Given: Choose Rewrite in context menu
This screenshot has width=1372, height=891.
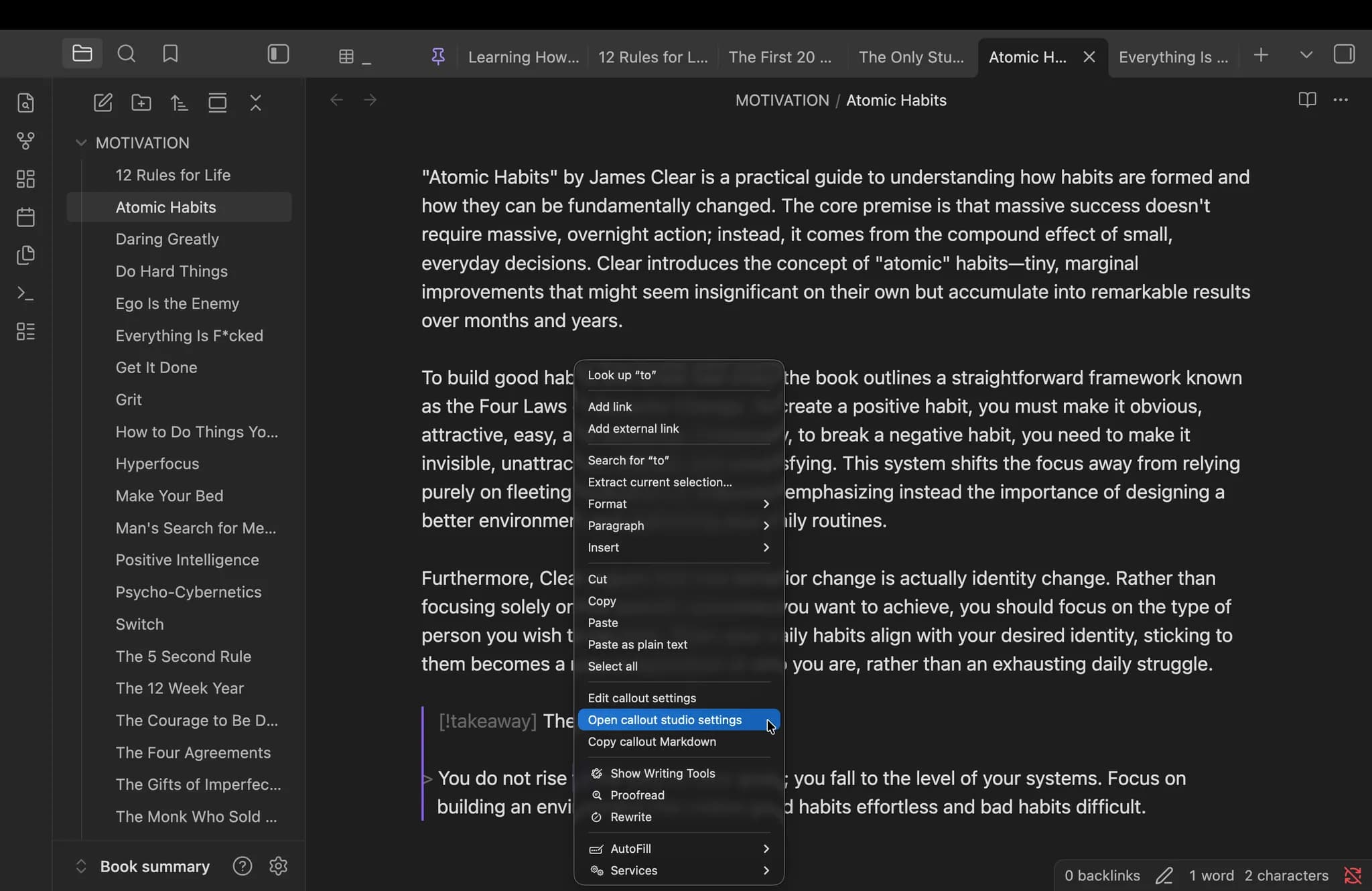Looking at the screenshot, I should [679, 817].
